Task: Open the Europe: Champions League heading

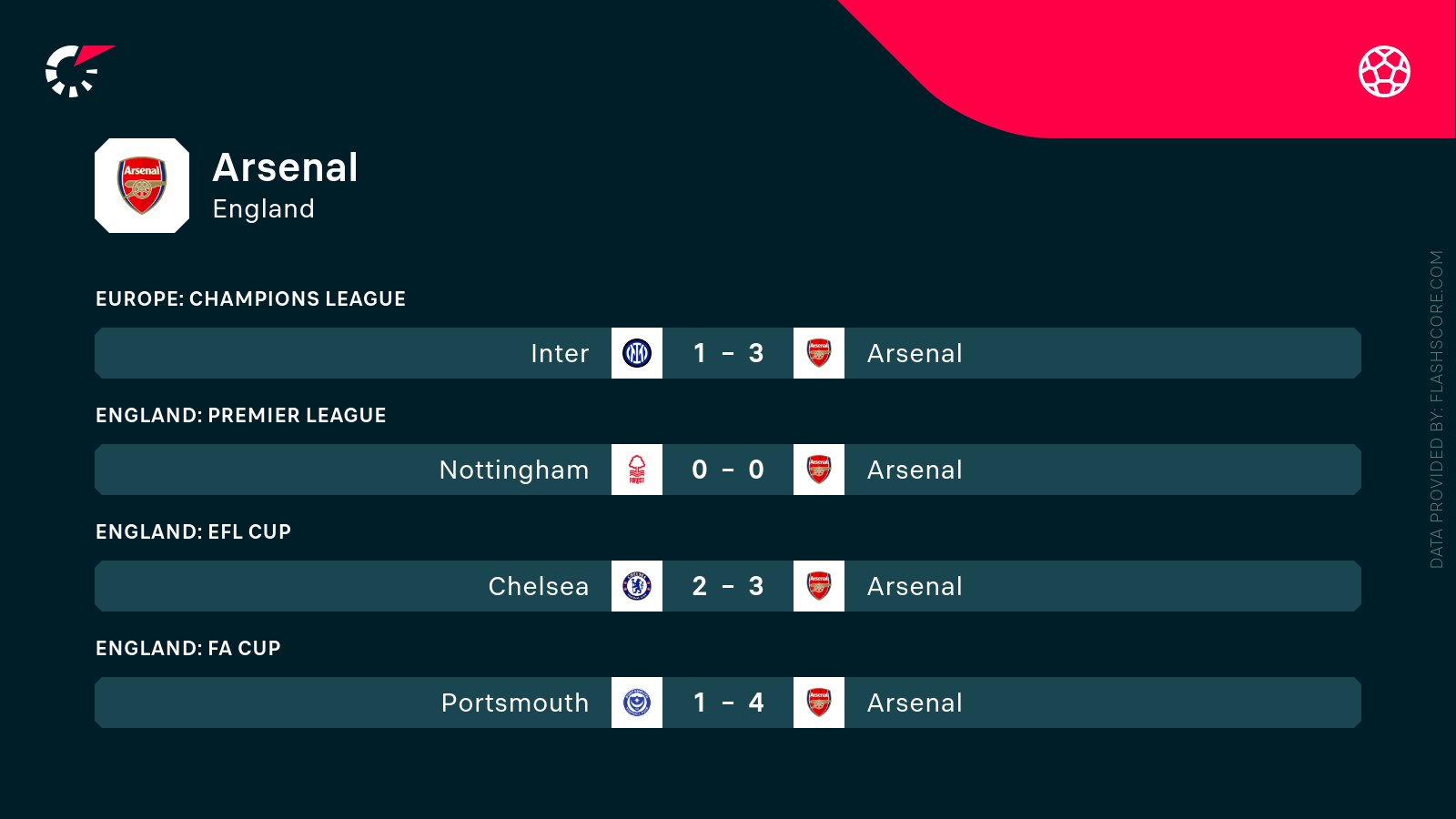Action: pos(250,298)
